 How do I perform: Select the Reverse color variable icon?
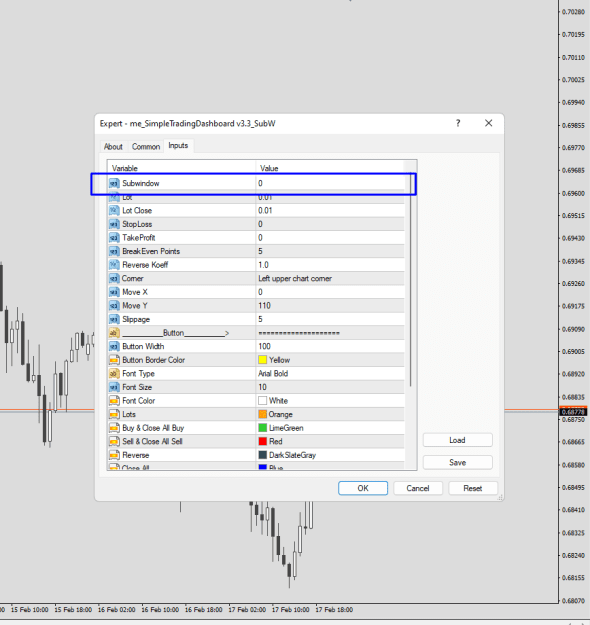tap(114, 455)
